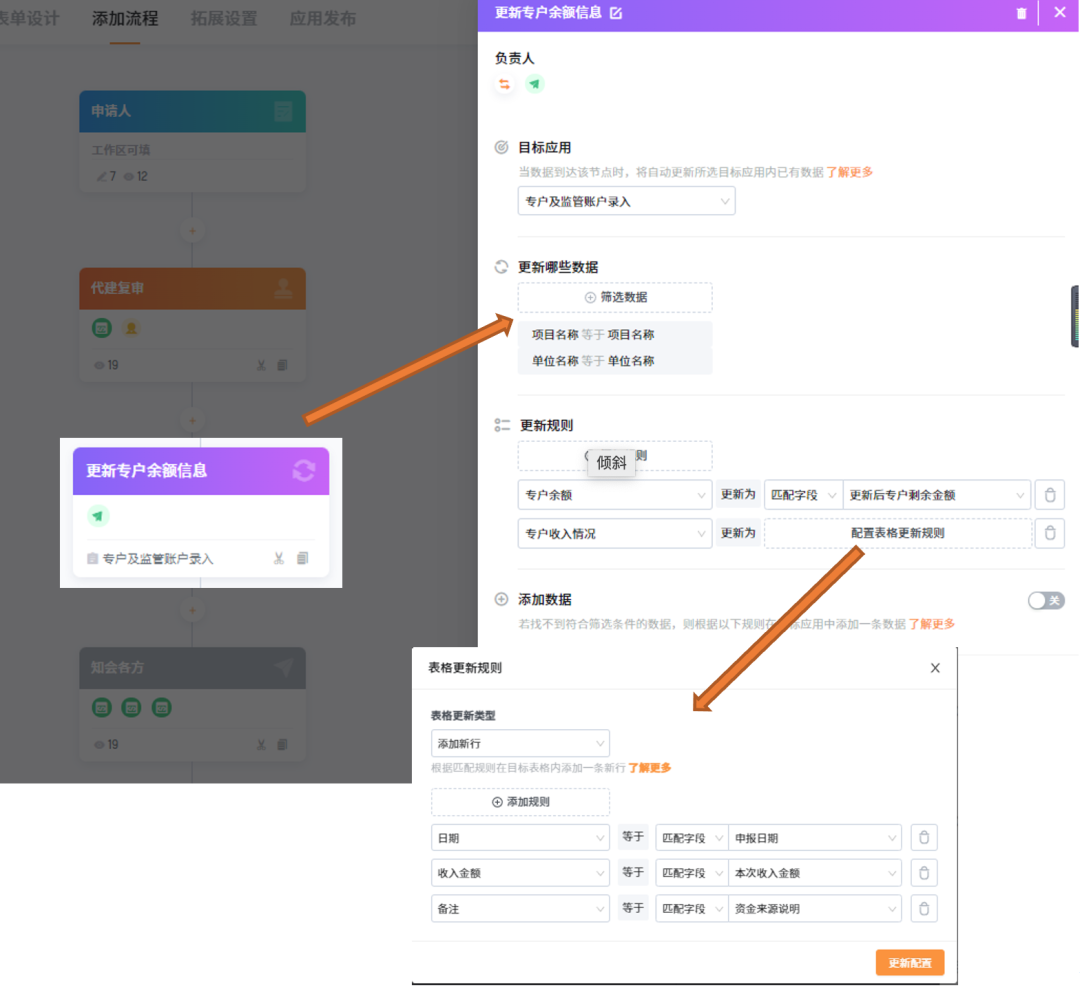Delete the 专户余额 update rule row

tap(1049, 495)
